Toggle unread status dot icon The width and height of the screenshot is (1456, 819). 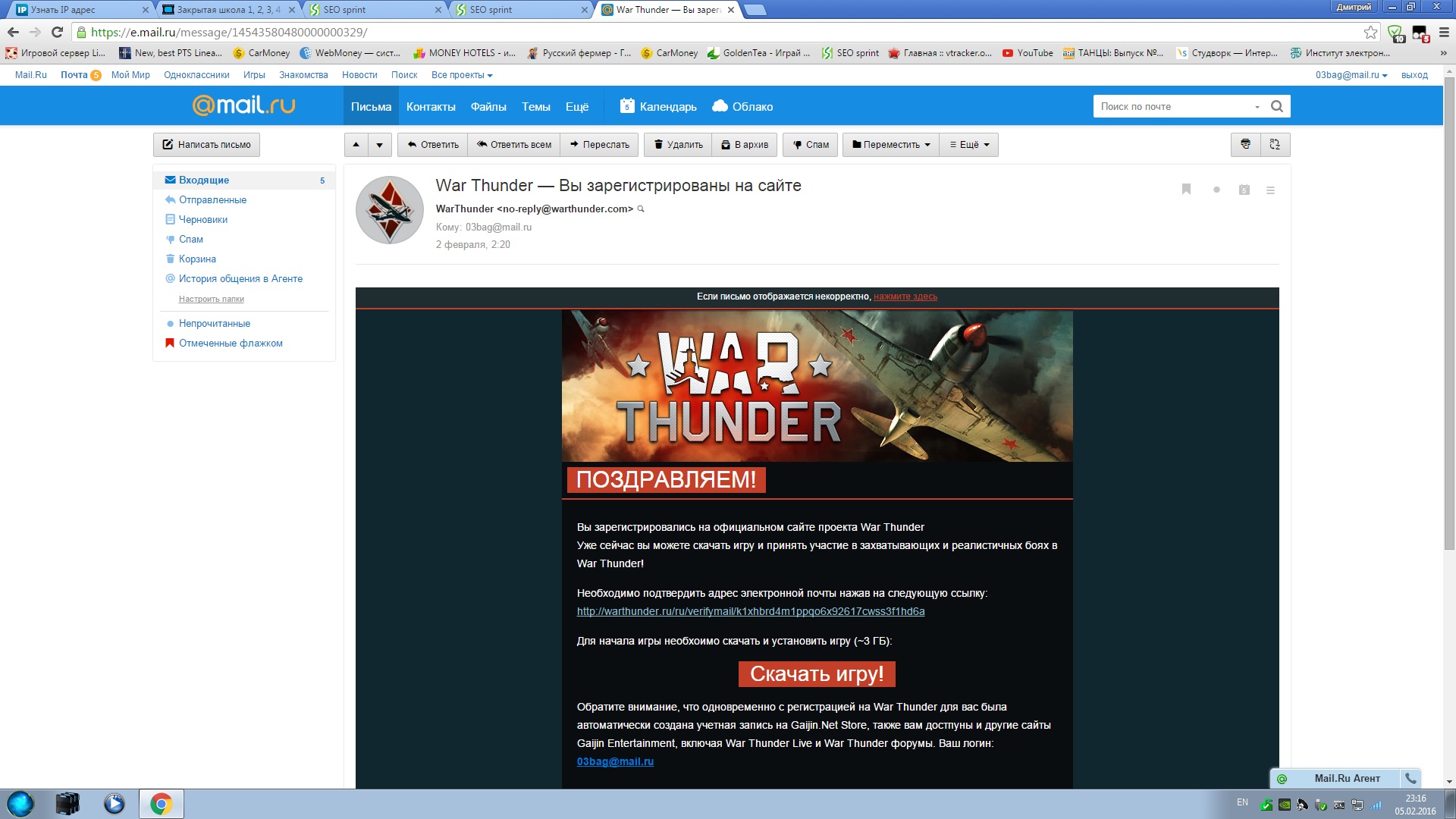(x=1216, y=190)
